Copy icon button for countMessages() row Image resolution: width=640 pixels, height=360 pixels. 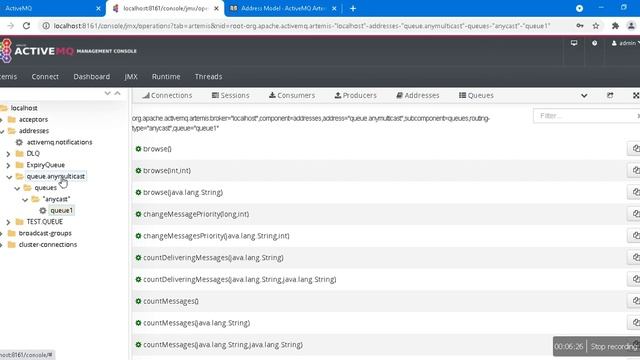(635, 301)
